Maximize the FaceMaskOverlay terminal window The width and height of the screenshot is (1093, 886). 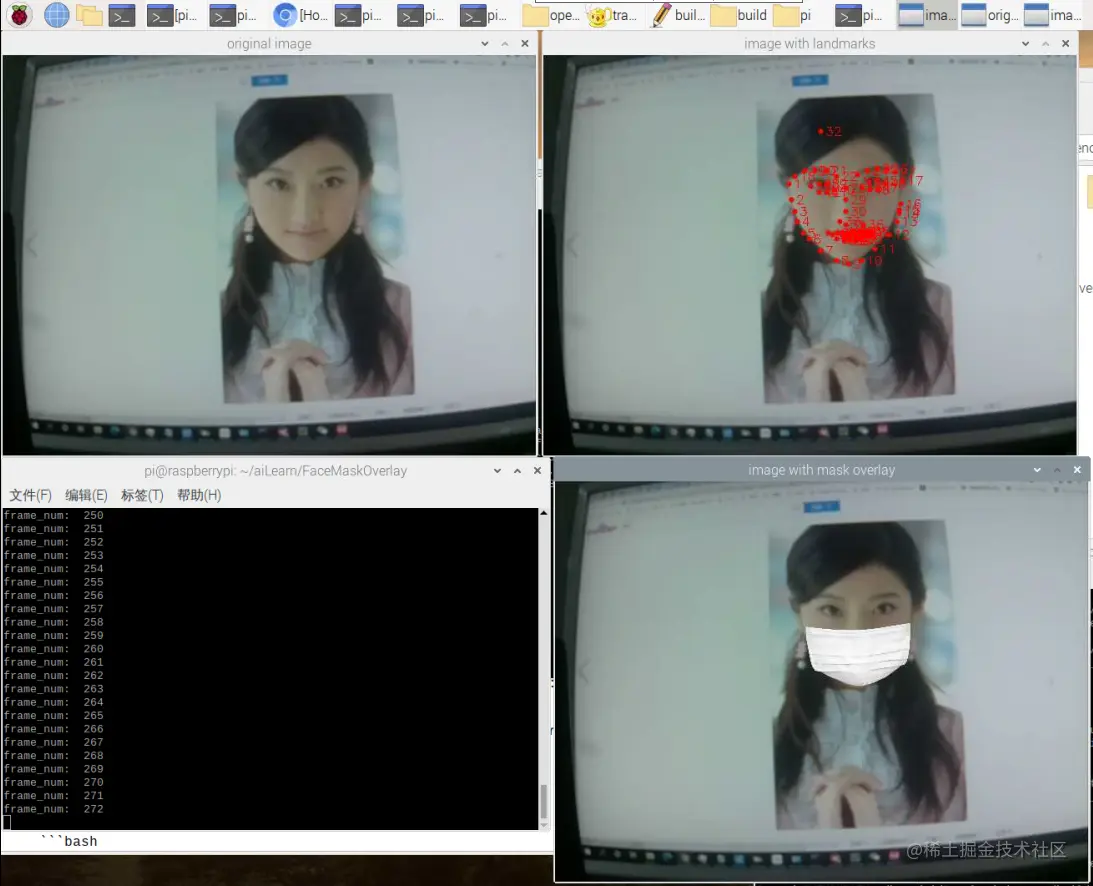tap(517, 471)
